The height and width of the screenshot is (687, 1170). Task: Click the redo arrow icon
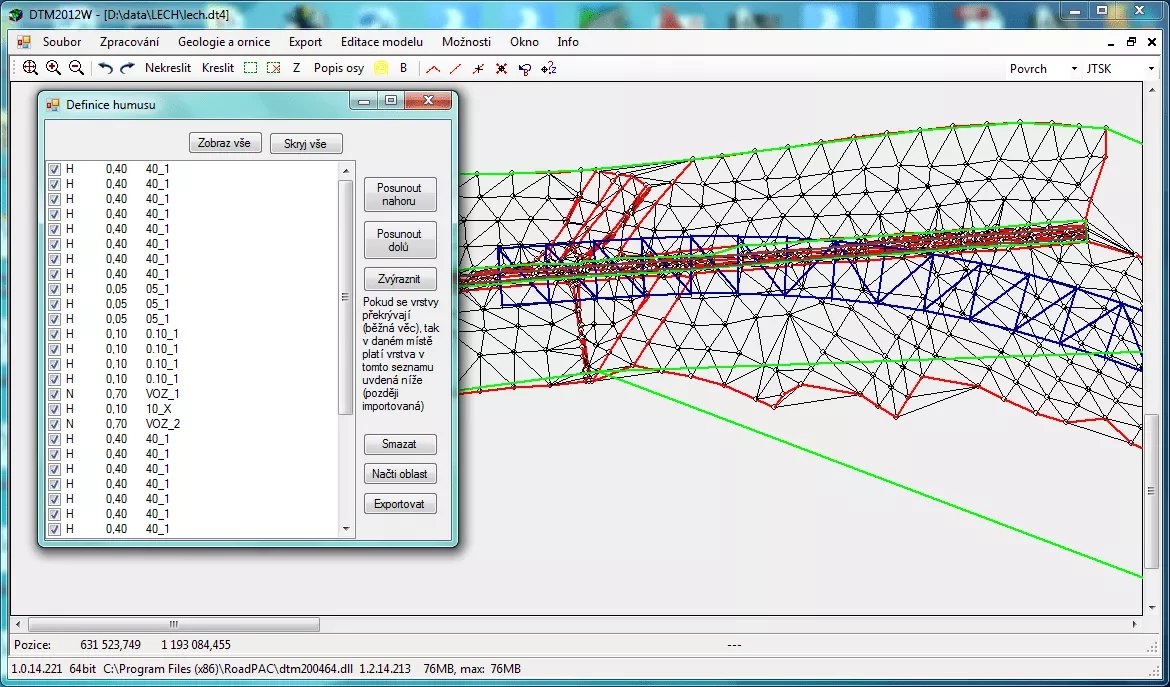point(127,68)
